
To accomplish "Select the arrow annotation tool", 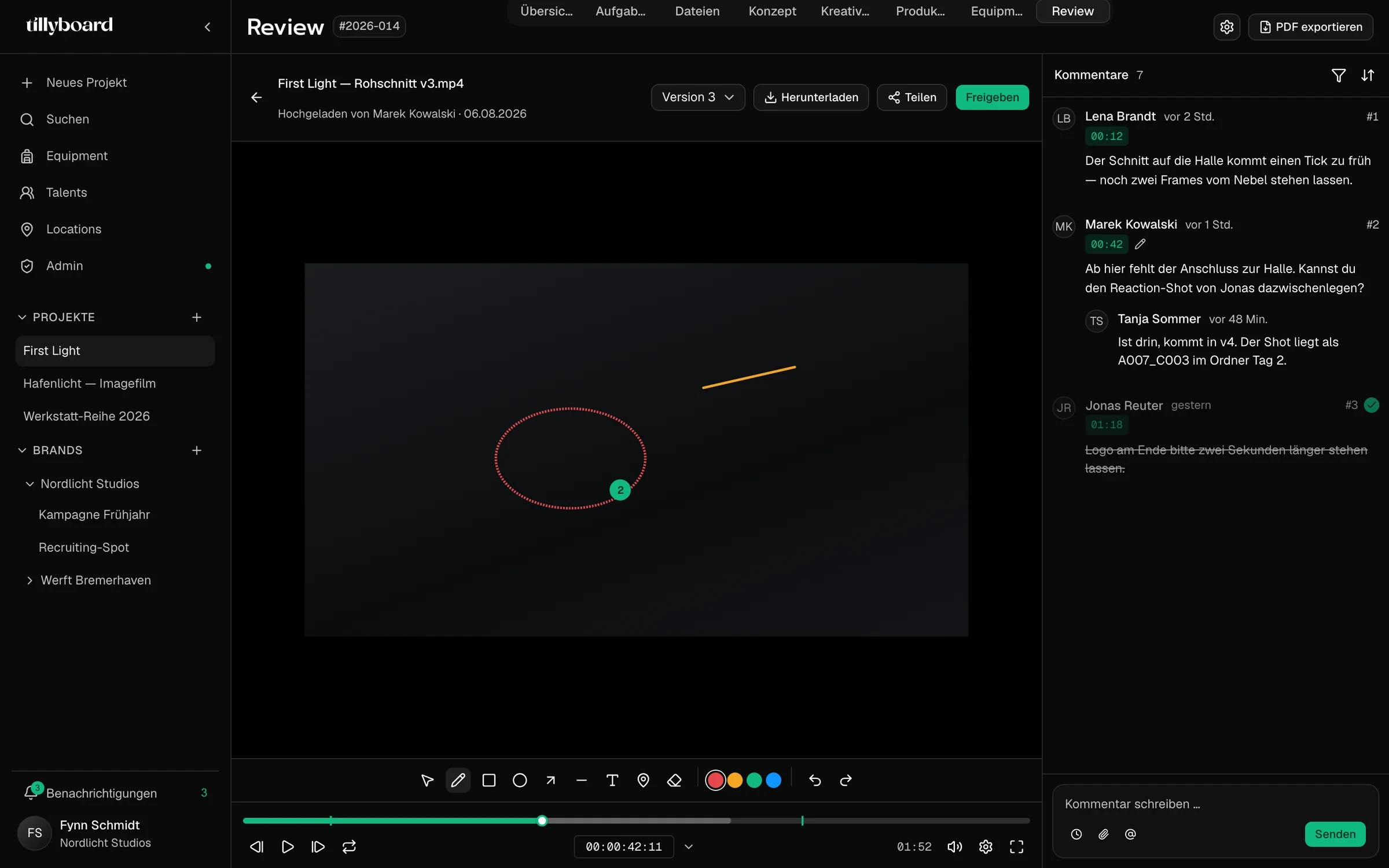I will (x=550, y=781).
